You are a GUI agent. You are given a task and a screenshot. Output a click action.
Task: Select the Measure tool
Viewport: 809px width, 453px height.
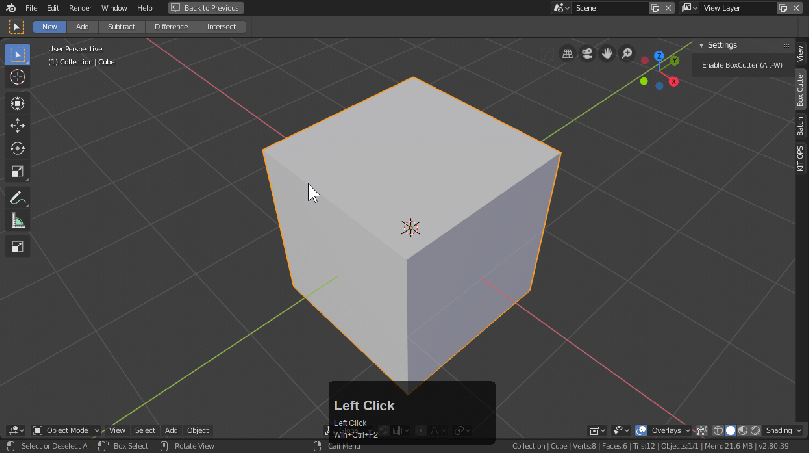pos(18,221)
